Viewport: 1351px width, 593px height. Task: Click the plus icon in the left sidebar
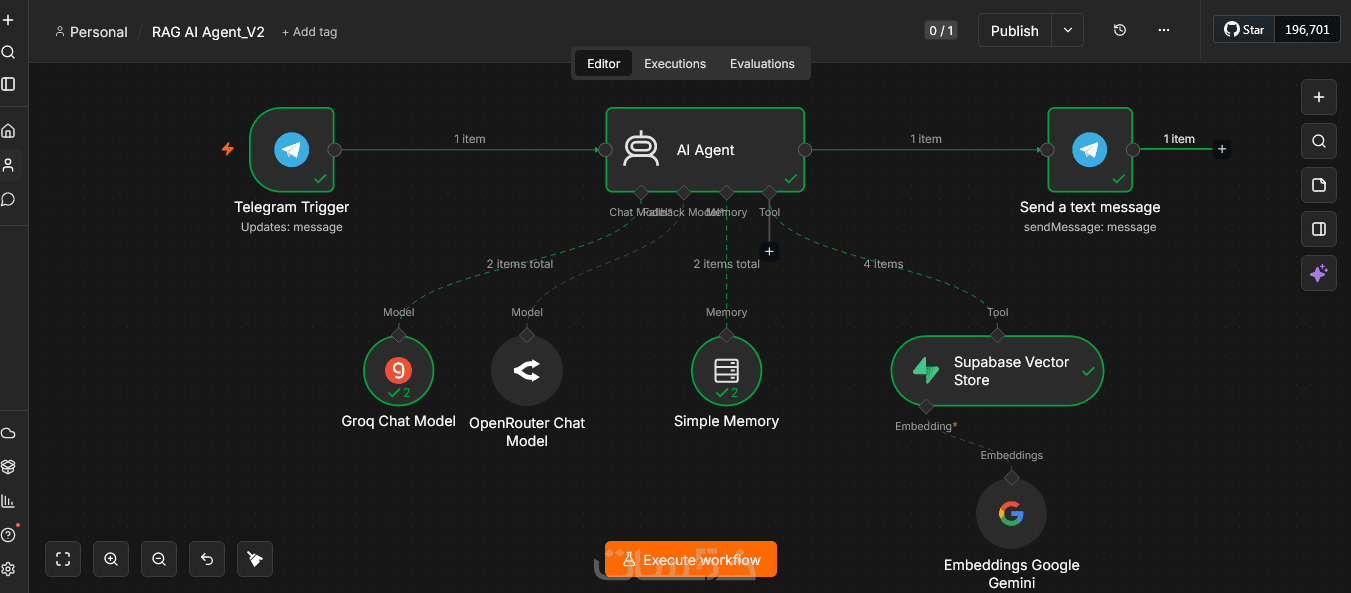tap(8, 20)
